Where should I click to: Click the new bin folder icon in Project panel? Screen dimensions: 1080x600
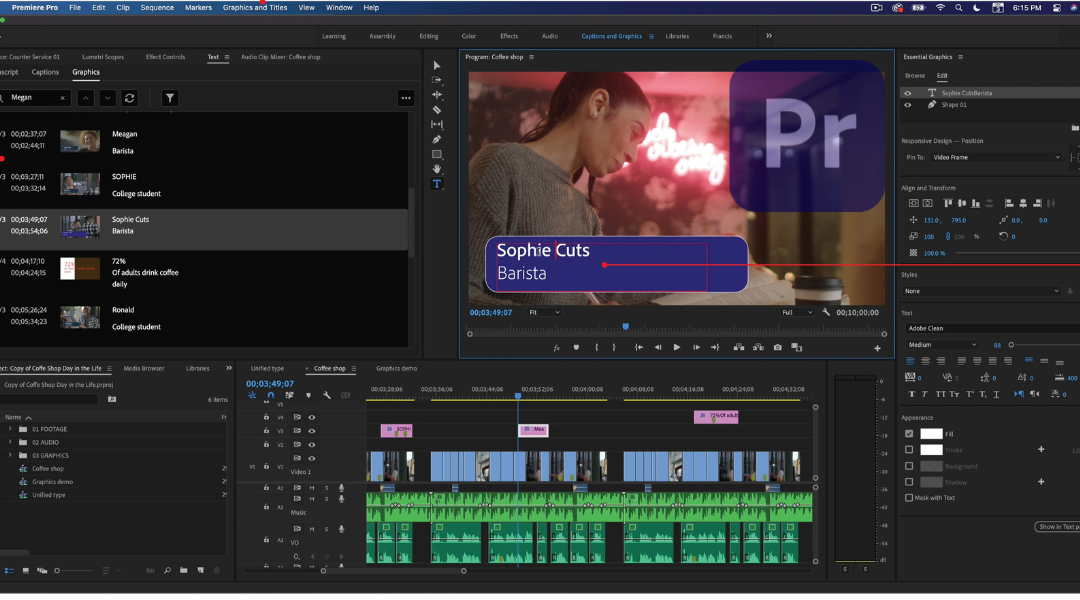tap(183, 570)
